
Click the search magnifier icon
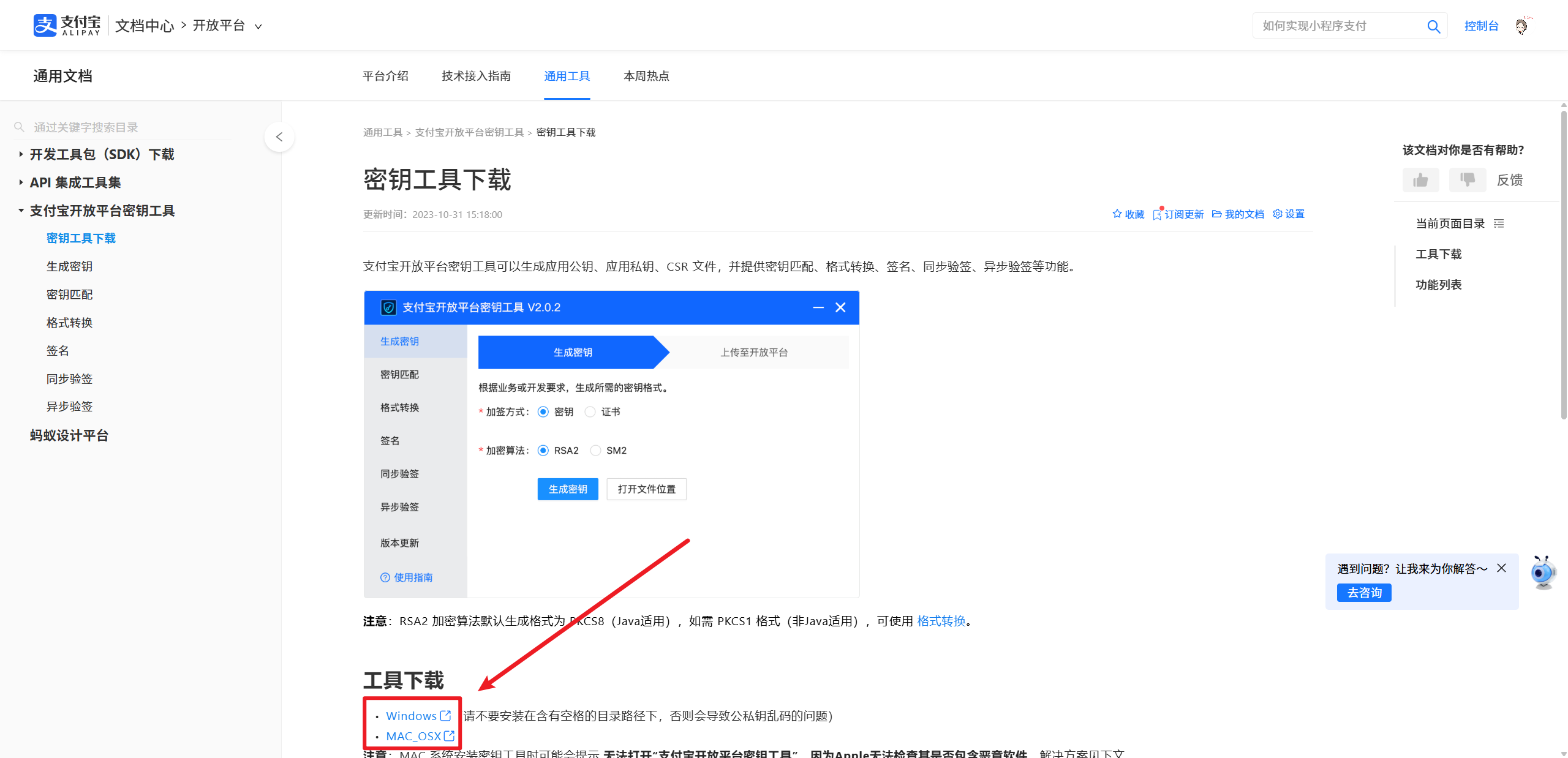coord(1433,25)
